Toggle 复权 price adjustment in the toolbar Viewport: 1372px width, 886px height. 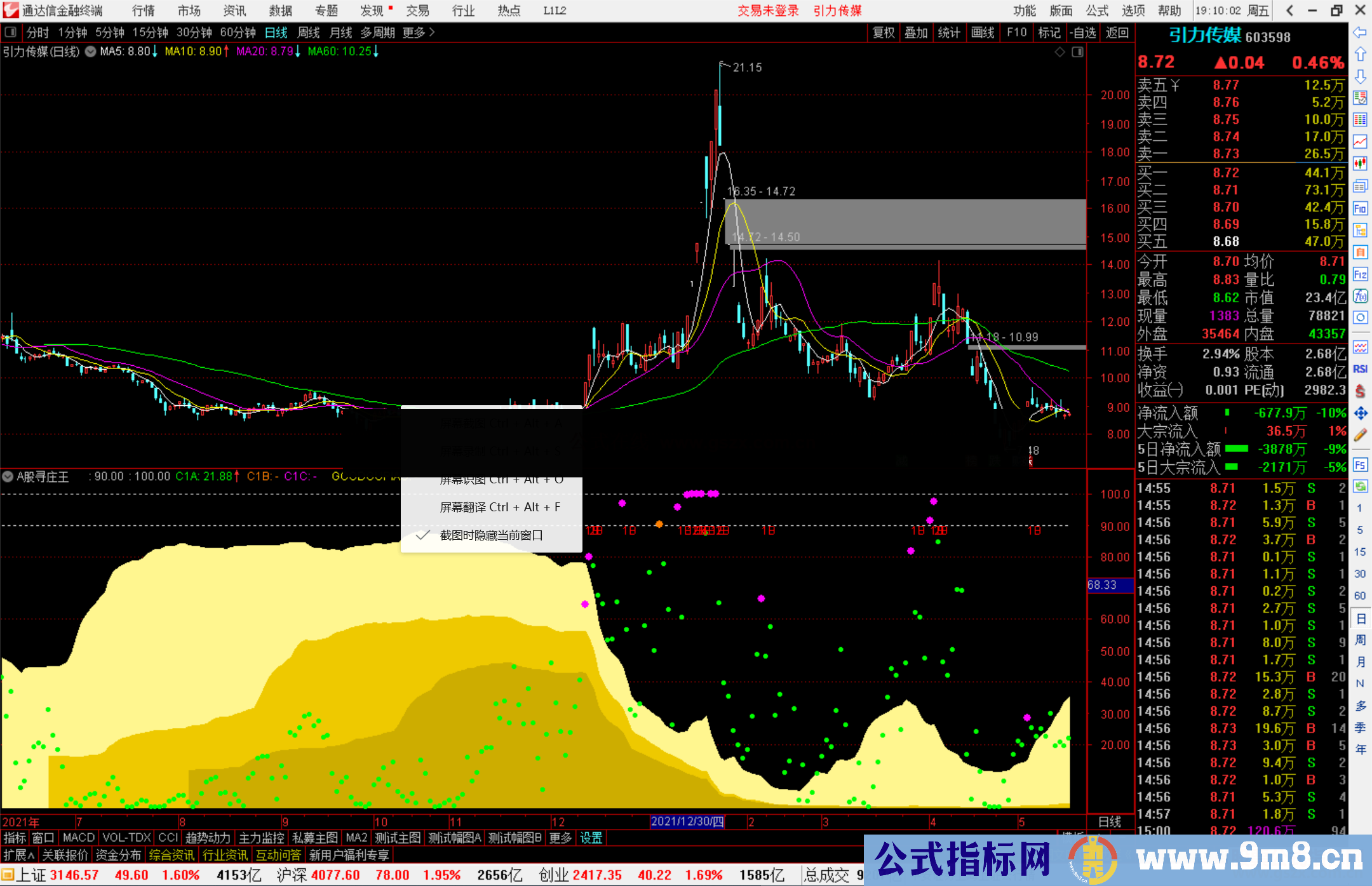click(883, 32)
